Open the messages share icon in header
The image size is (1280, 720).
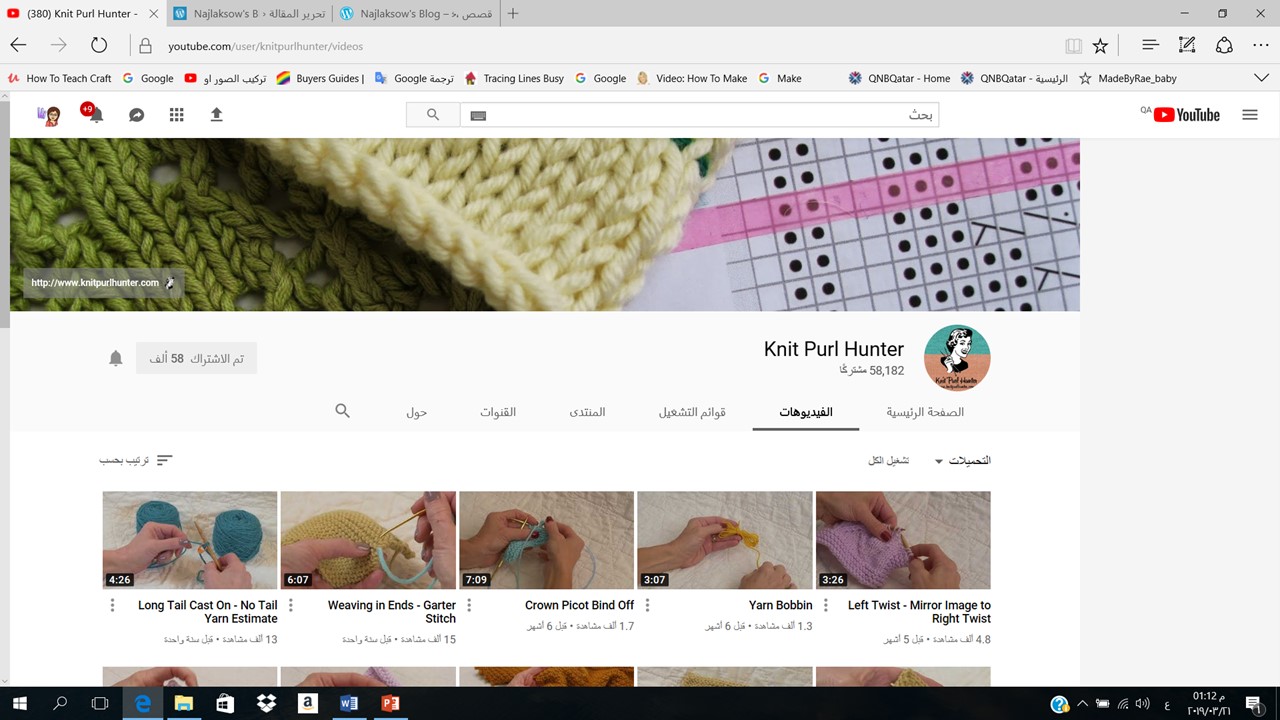click(x=137, y=115)
